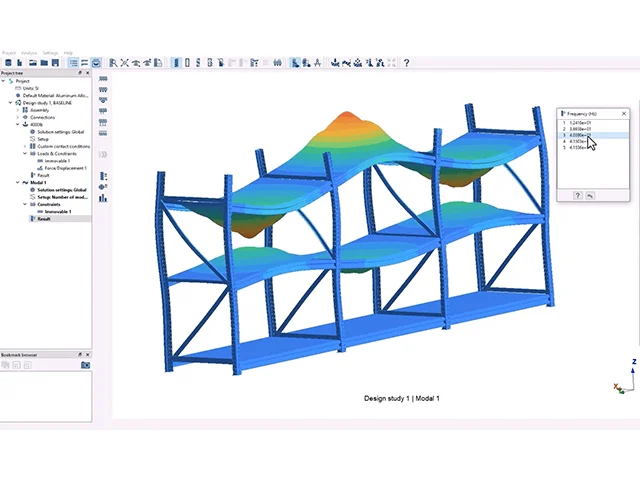Click the double chevron icon in vertical toolbar

pos(103,154)
